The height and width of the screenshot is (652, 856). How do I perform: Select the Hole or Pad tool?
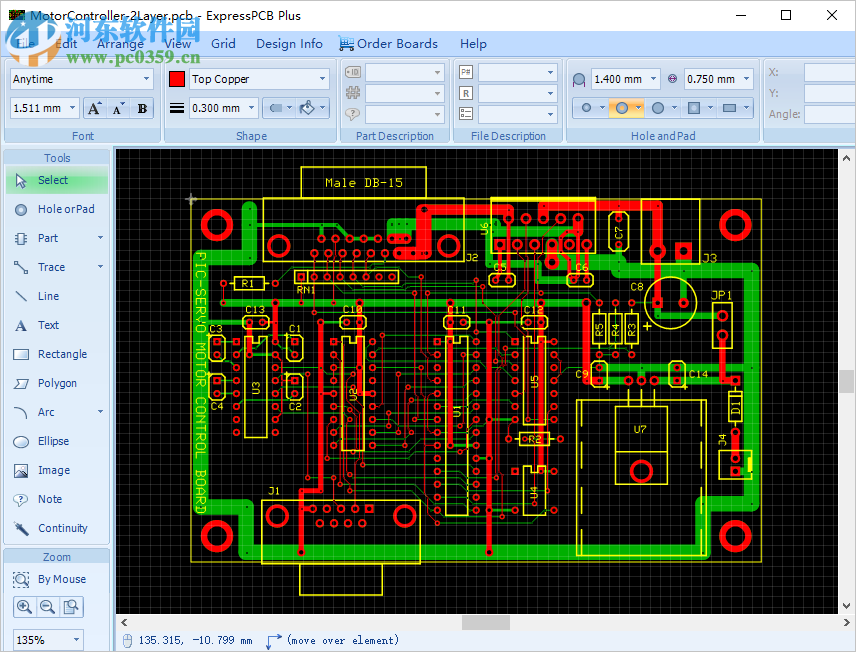click(x=57, y=209)
